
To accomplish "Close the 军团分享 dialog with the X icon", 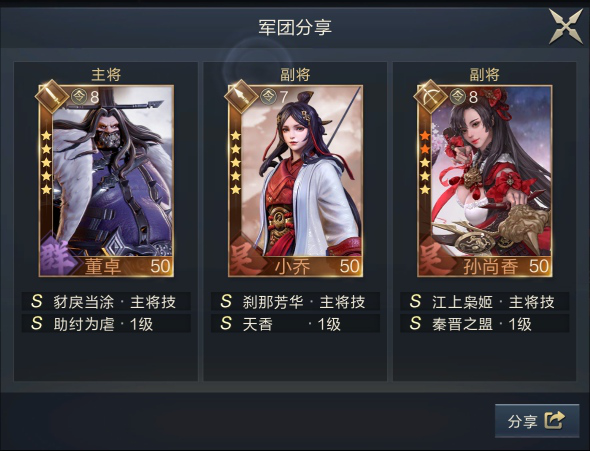I will [x=566, y=26].
